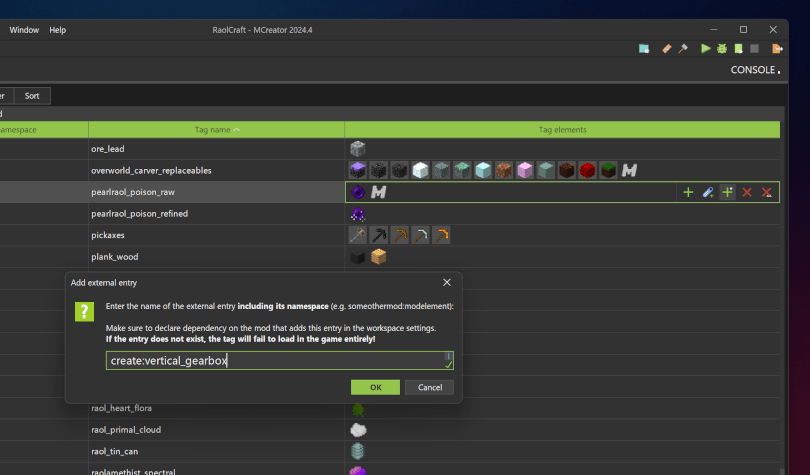This screenshot has height=475, width=810.
Task: Click the green bug debug client icon
Action: click(x=722, y=49)
